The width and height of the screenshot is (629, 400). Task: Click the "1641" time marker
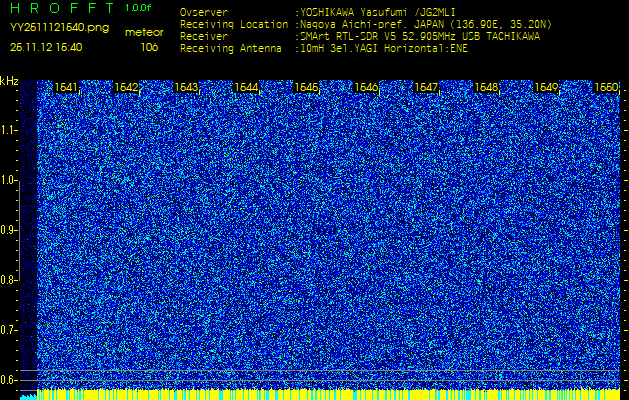pyautogui.click(x=66, y=87)
